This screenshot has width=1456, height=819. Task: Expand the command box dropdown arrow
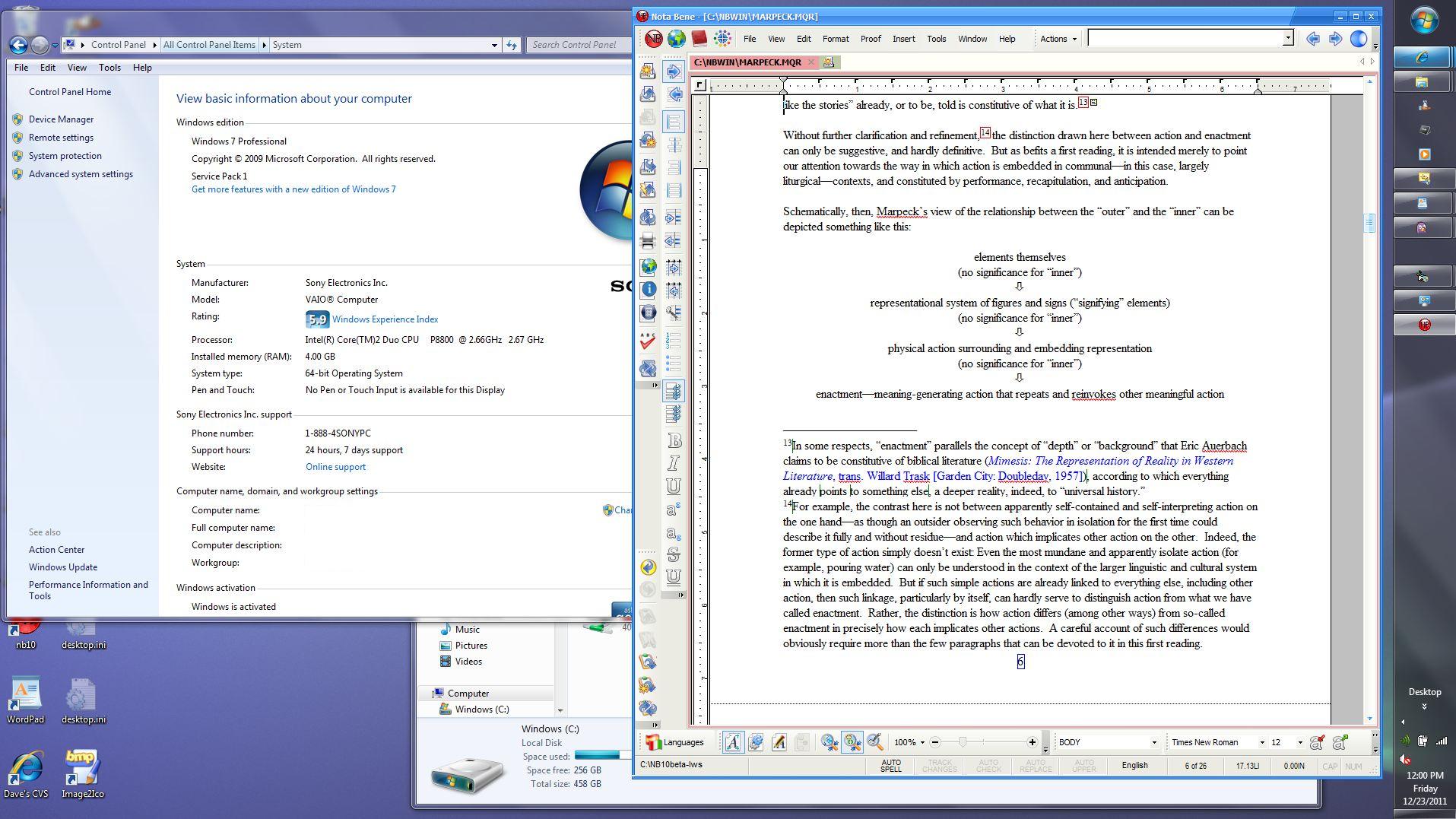(1288, 38)
